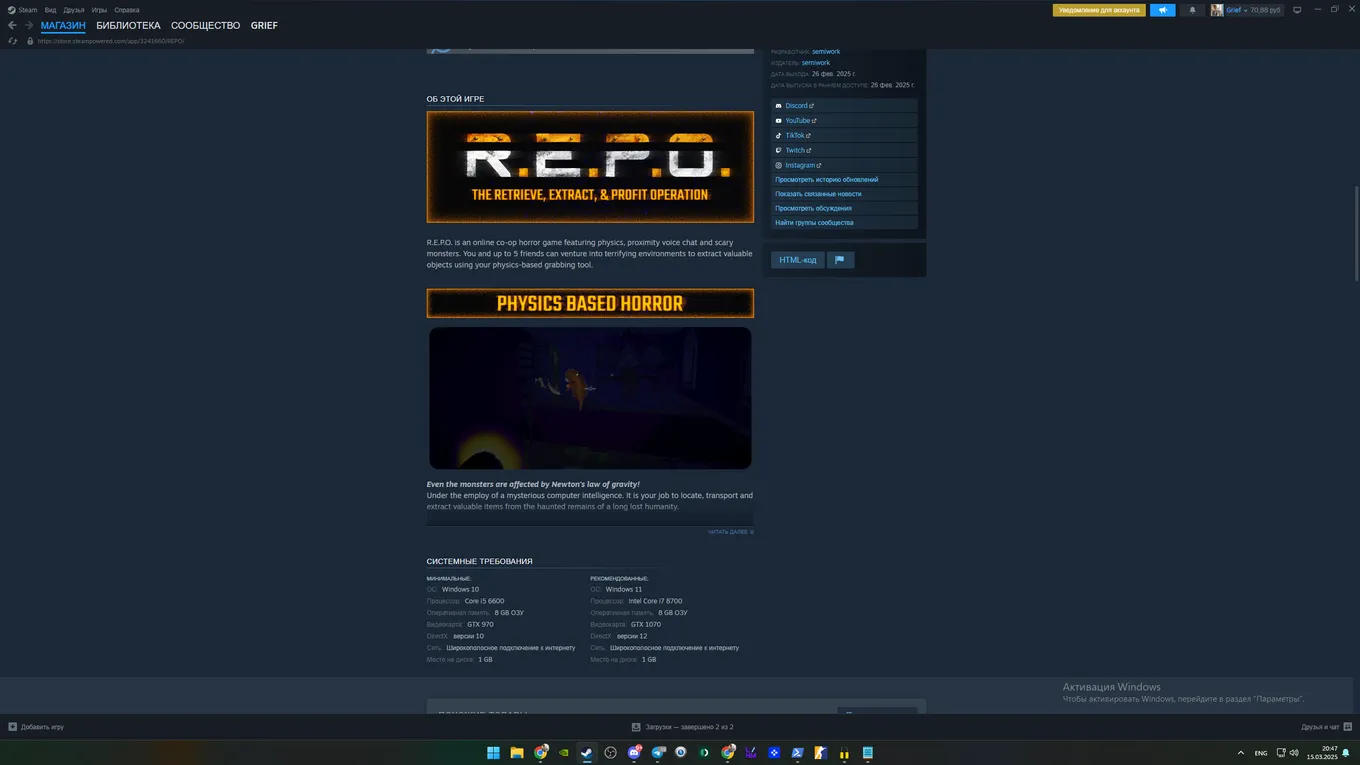This screenshot has width=1360, height=765.
Task: Click the Add game plus icon
Action: click(x=13, y=727)
